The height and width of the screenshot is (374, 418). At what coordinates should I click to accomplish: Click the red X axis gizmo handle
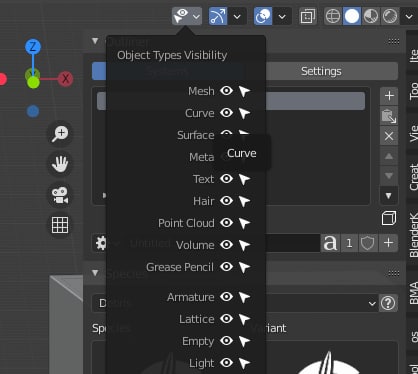click(65, 79)
